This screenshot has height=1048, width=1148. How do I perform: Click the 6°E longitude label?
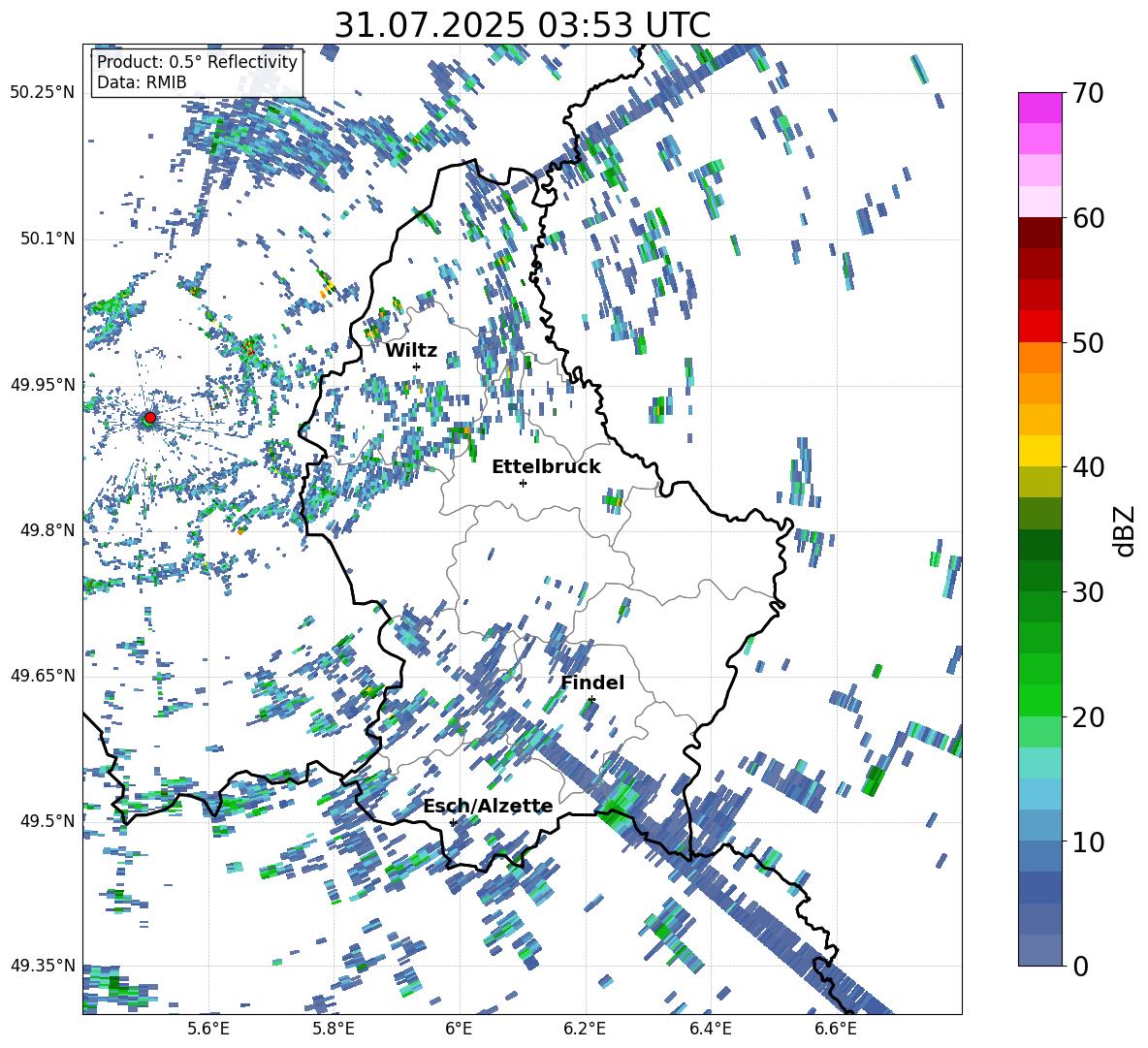(459, 1029)
